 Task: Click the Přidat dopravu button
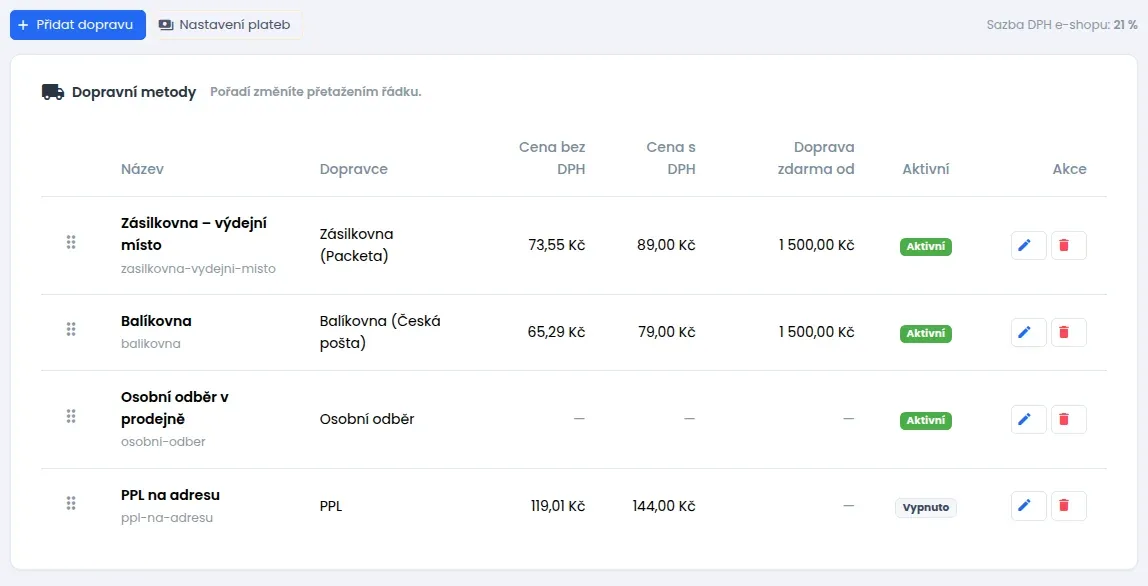point(78,25)
